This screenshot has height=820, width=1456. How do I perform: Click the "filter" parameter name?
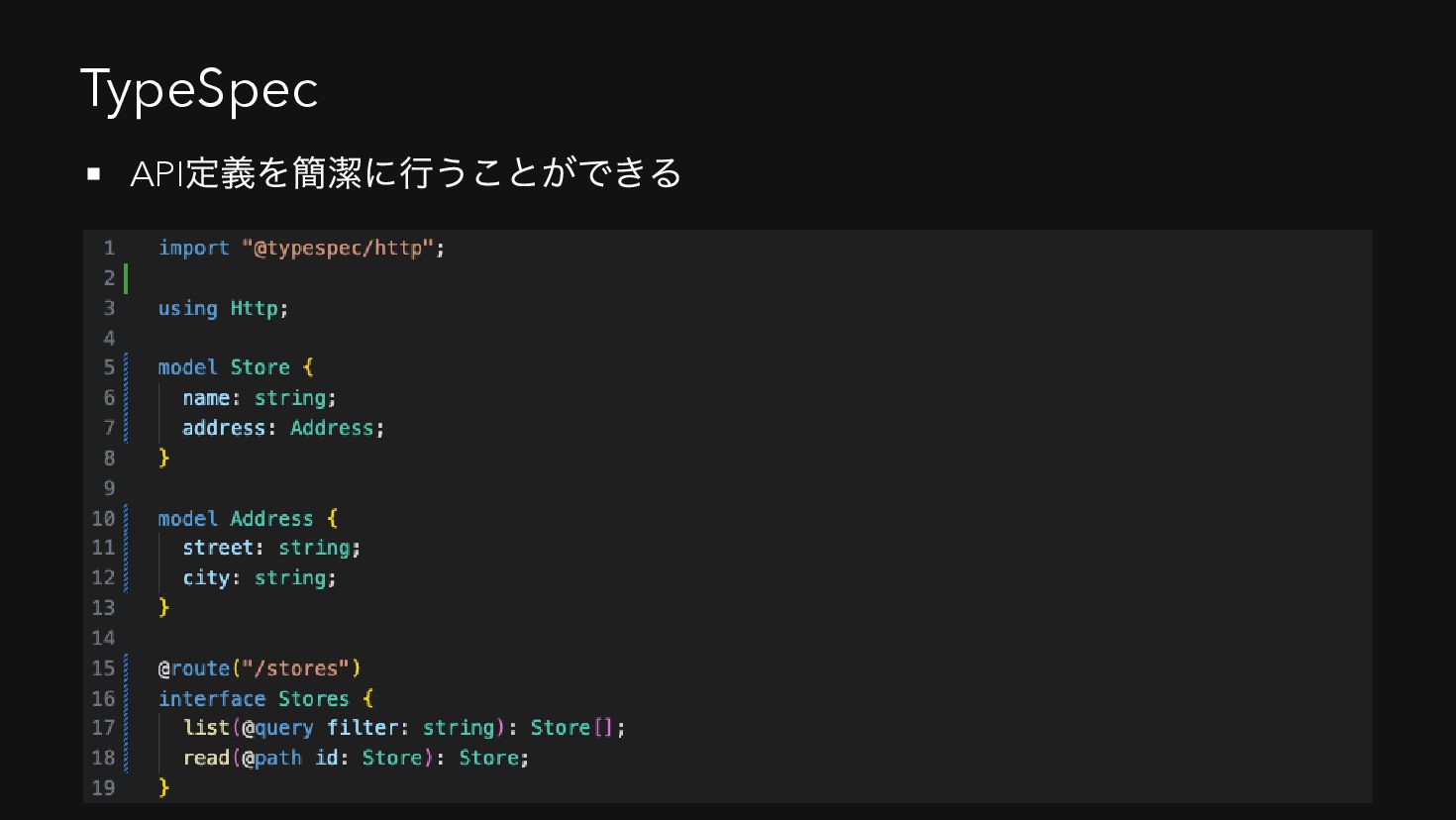[x=363, y=728]
